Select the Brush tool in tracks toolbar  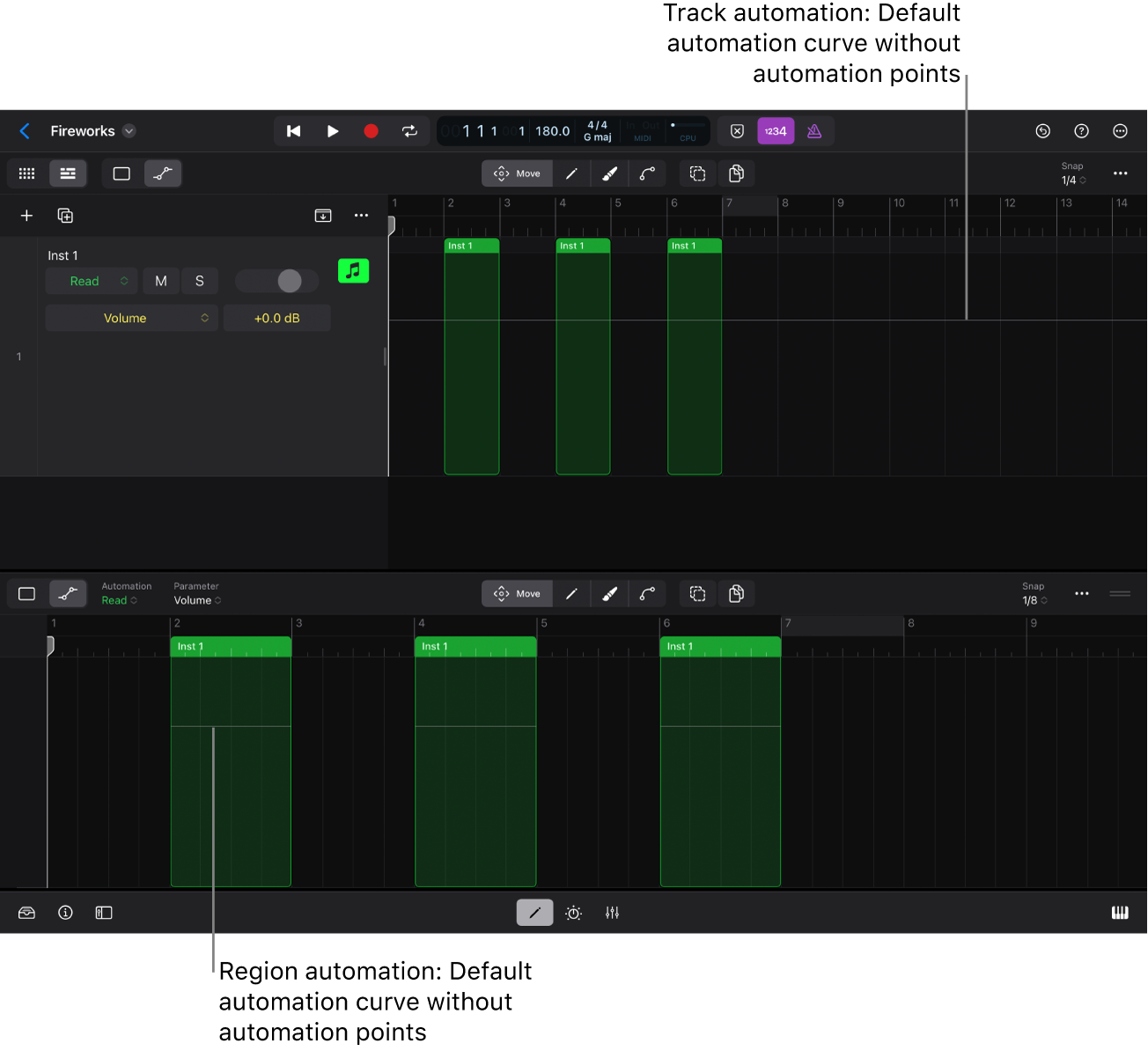coord(609,173)
